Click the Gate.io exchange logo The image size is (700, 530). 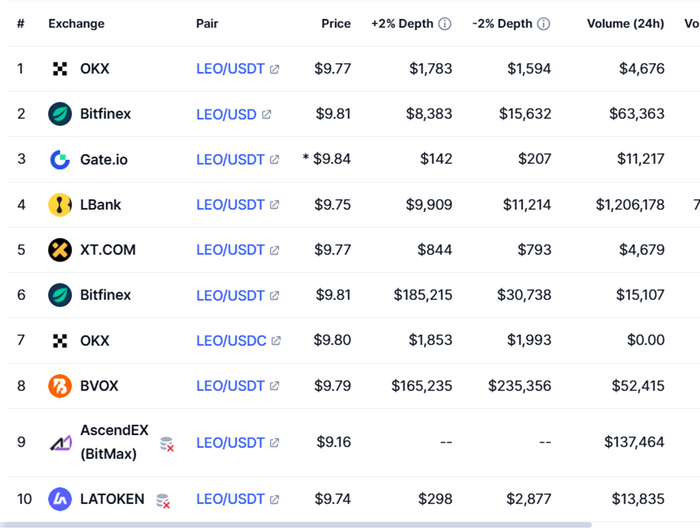(x=60, y=160)
